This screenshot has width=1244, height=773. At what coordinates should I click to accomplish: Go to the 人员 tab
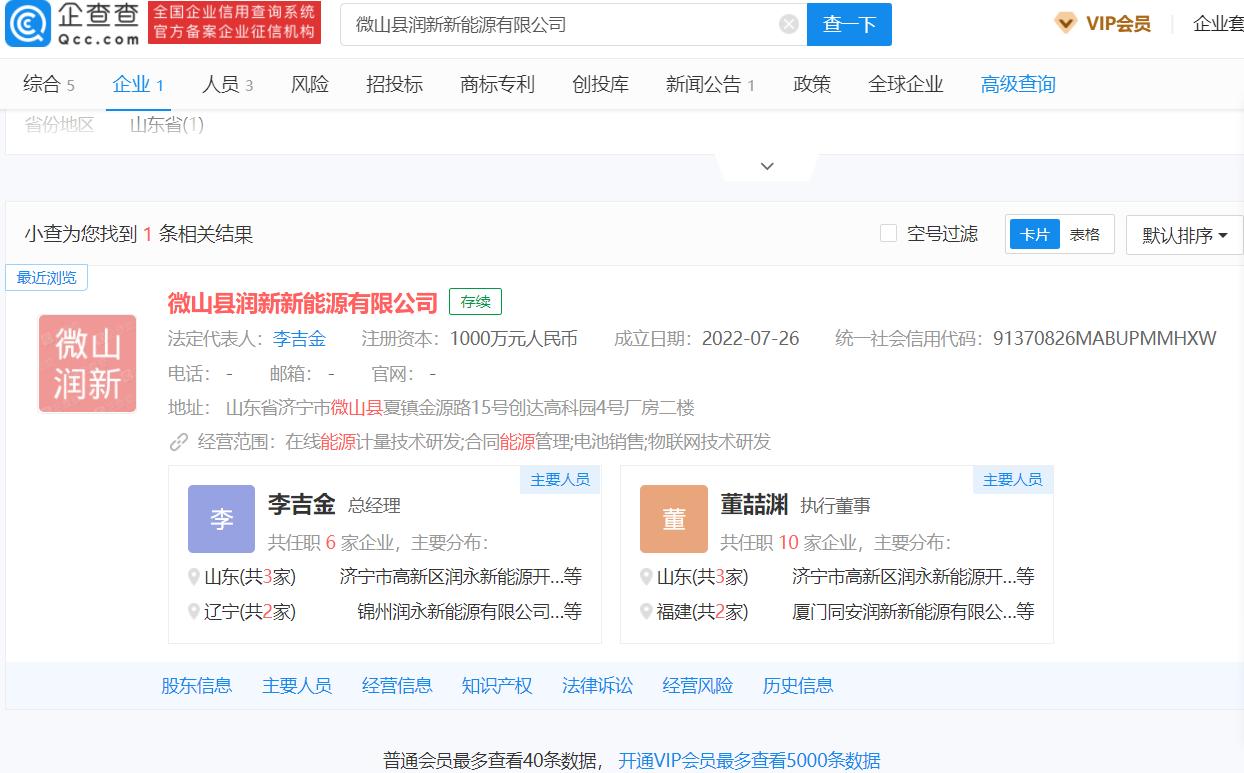pyautogui.click(x=227, y=84)
